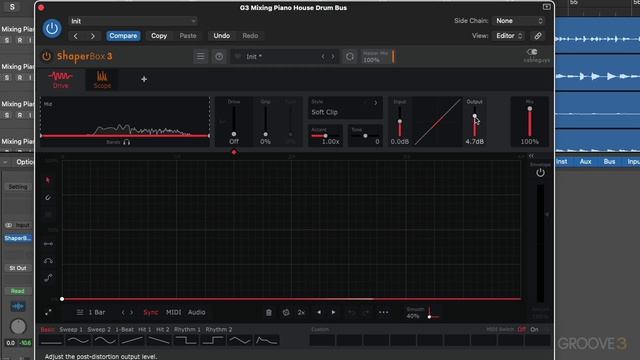This screenshot has height=360, width=640.
Task: Collapse the envelope panel double-arrow icon
Action: [x=531, y=156]
